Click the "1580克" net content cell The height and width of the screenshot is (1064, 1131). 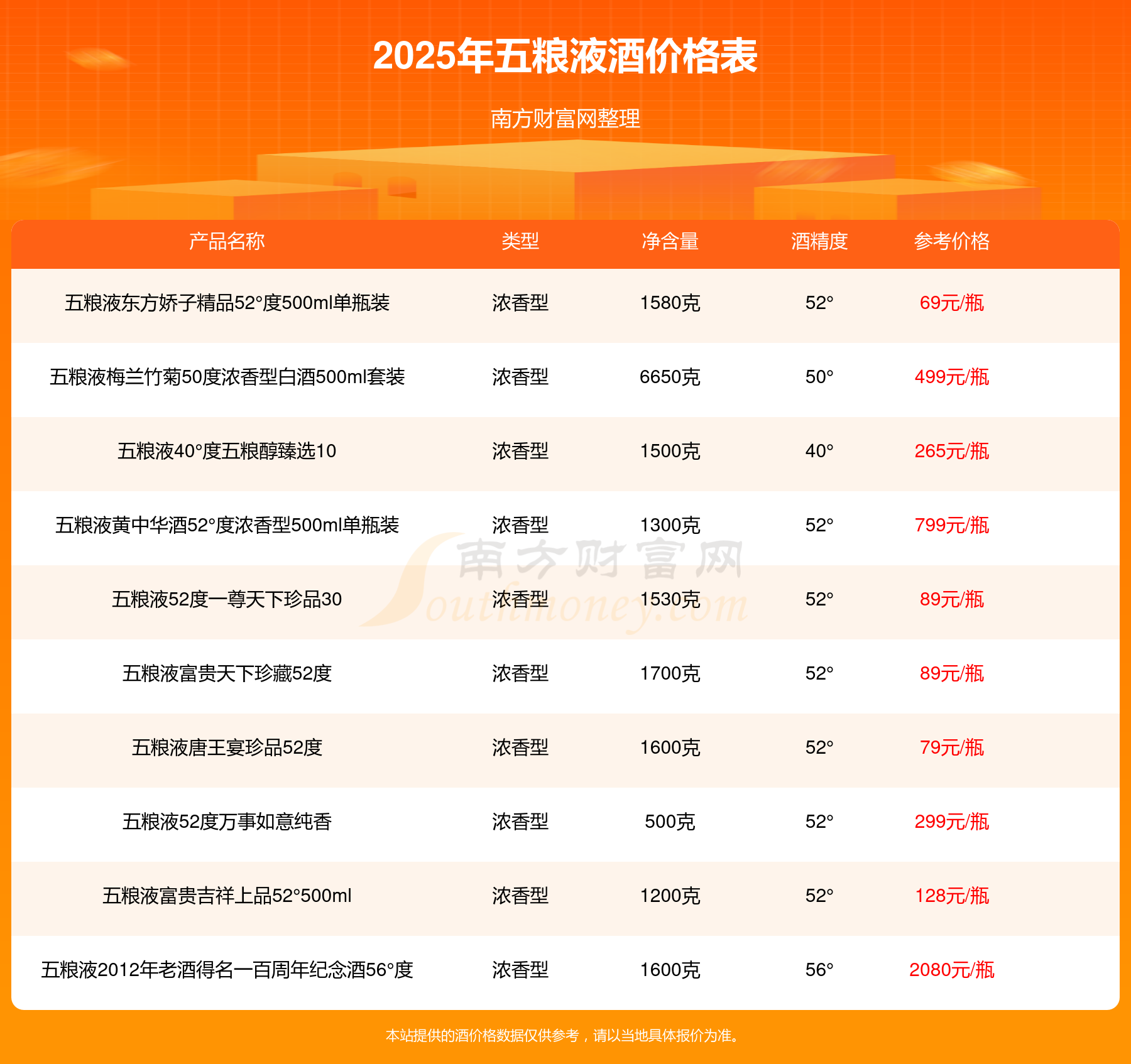[x=670, y=303]
